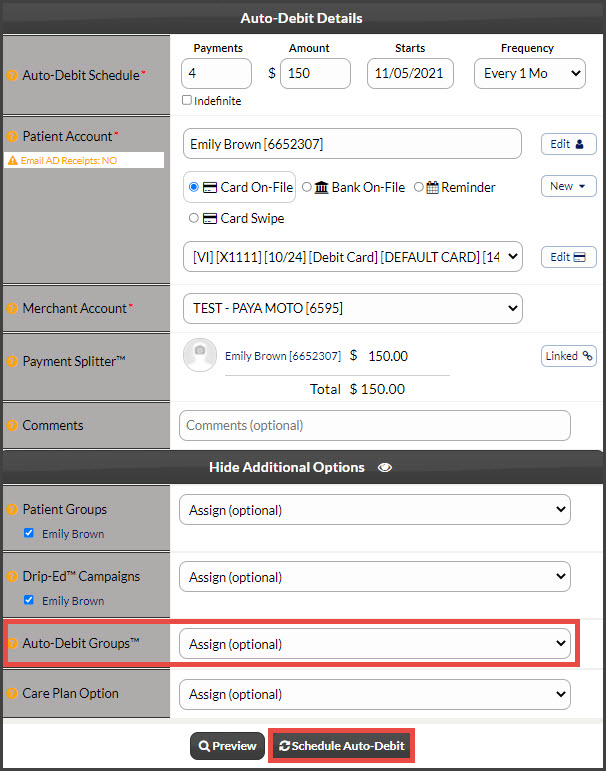
Task: Open Emily Brown [6652307] link in Payment Splitter
Action: [x=283, y=356]
